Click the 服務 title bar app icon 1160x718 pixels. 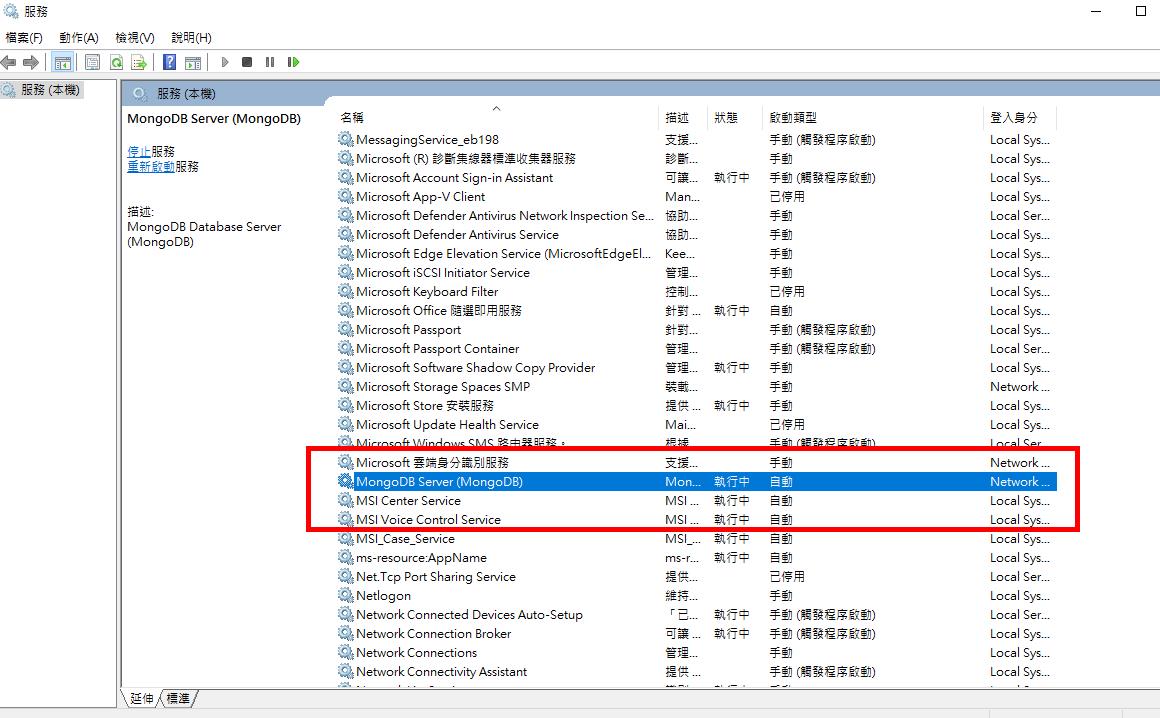click(x=10, y=11)
